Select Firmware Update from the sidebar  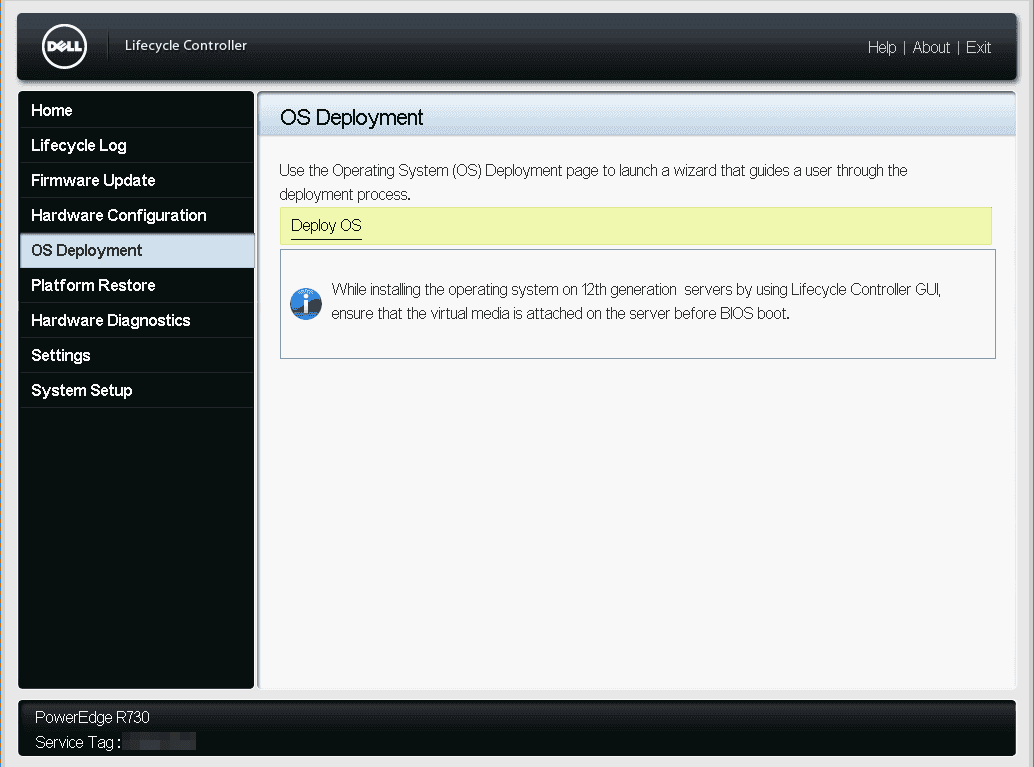[x=92, y=180]
